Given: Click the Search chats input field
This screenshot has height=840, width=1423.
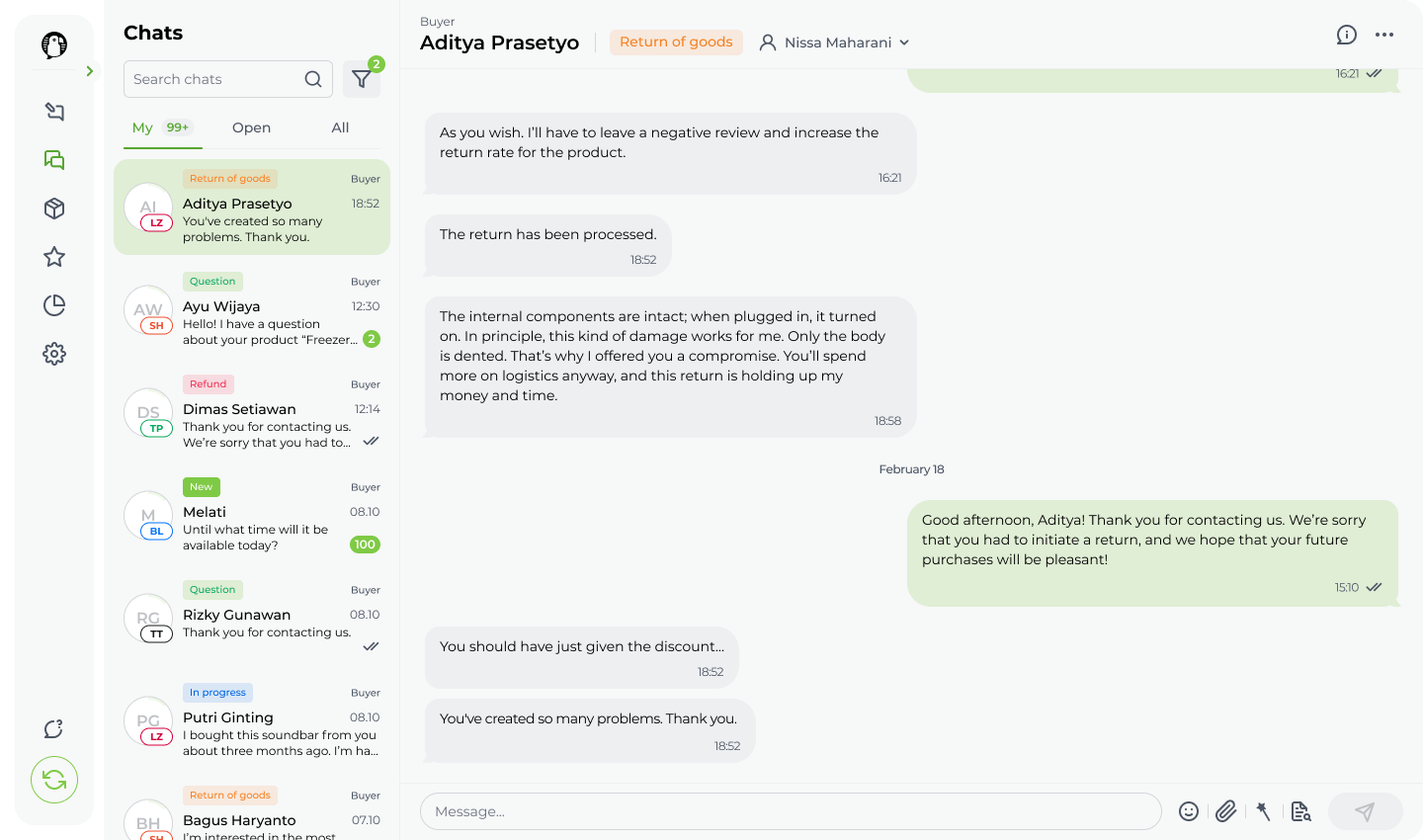Looking at the screenshot, I should coord(217,78).
